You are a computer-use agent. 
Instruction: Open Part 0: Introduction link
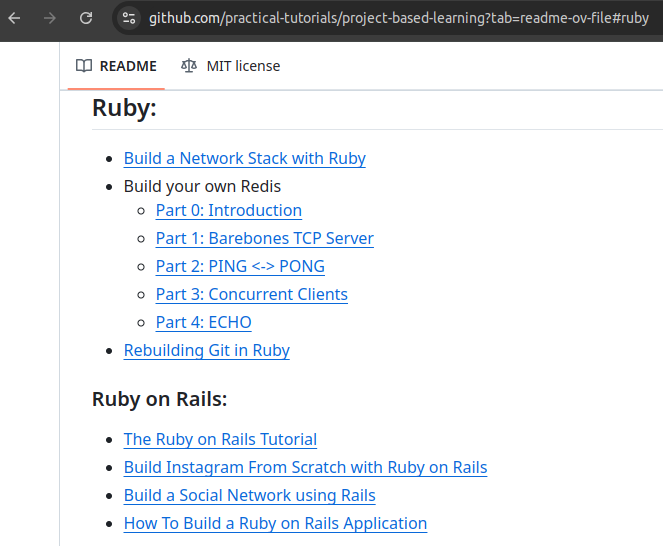pyautogui.click(x=229, y=211)
